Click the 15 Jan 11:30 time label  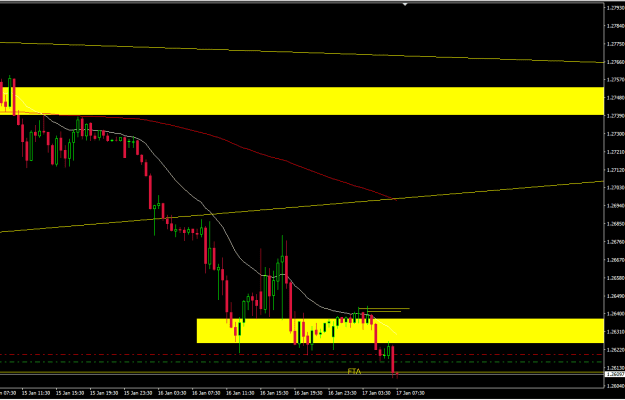click(x=36, y=393)
